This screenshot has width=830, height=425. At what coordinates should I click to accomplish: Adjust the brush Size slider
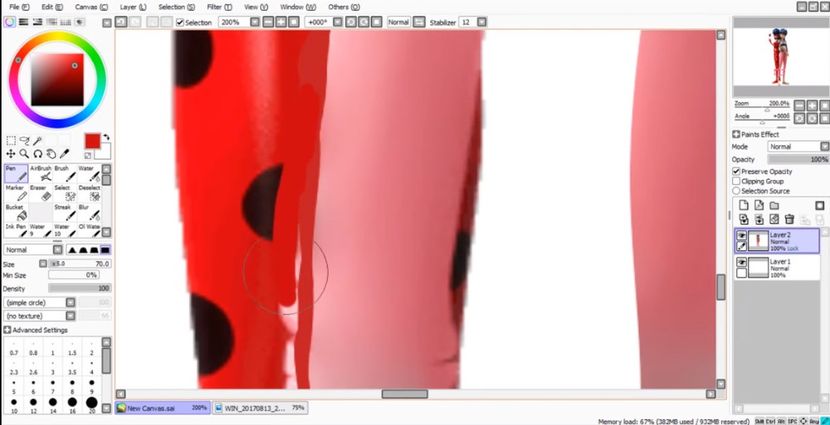click(x=79, y=264)
